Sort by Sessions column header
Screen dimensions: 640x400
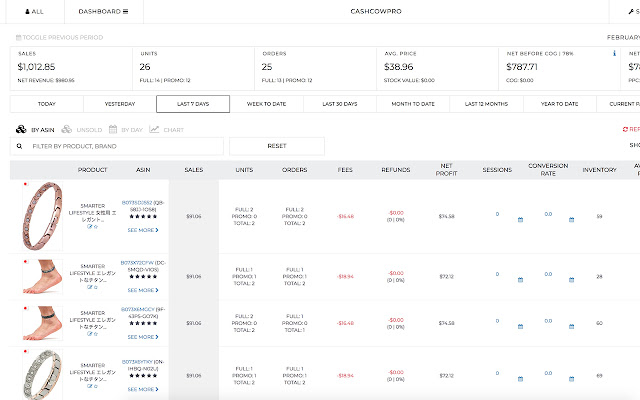497,170
